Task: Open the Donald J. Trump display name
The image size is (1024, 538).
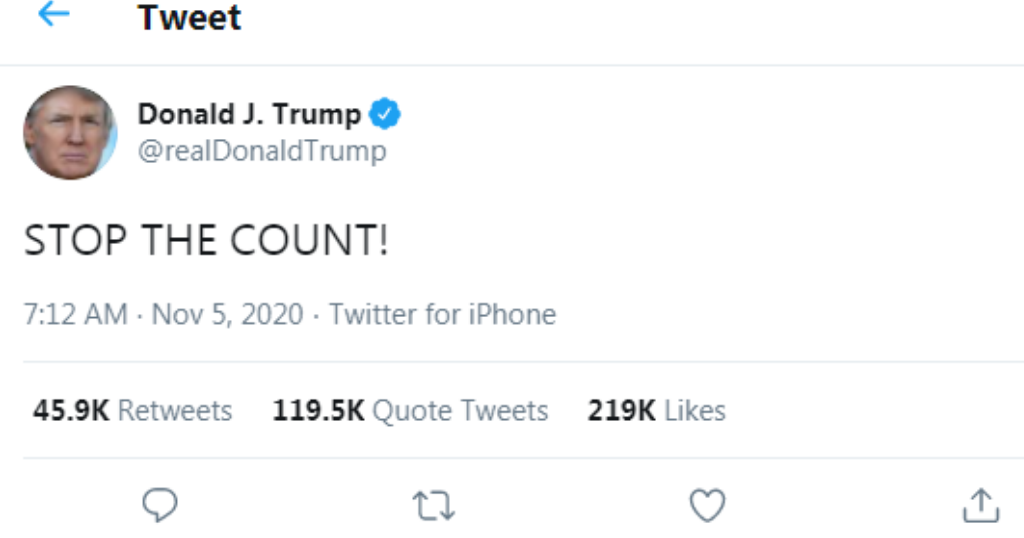Action: point(249,114)
